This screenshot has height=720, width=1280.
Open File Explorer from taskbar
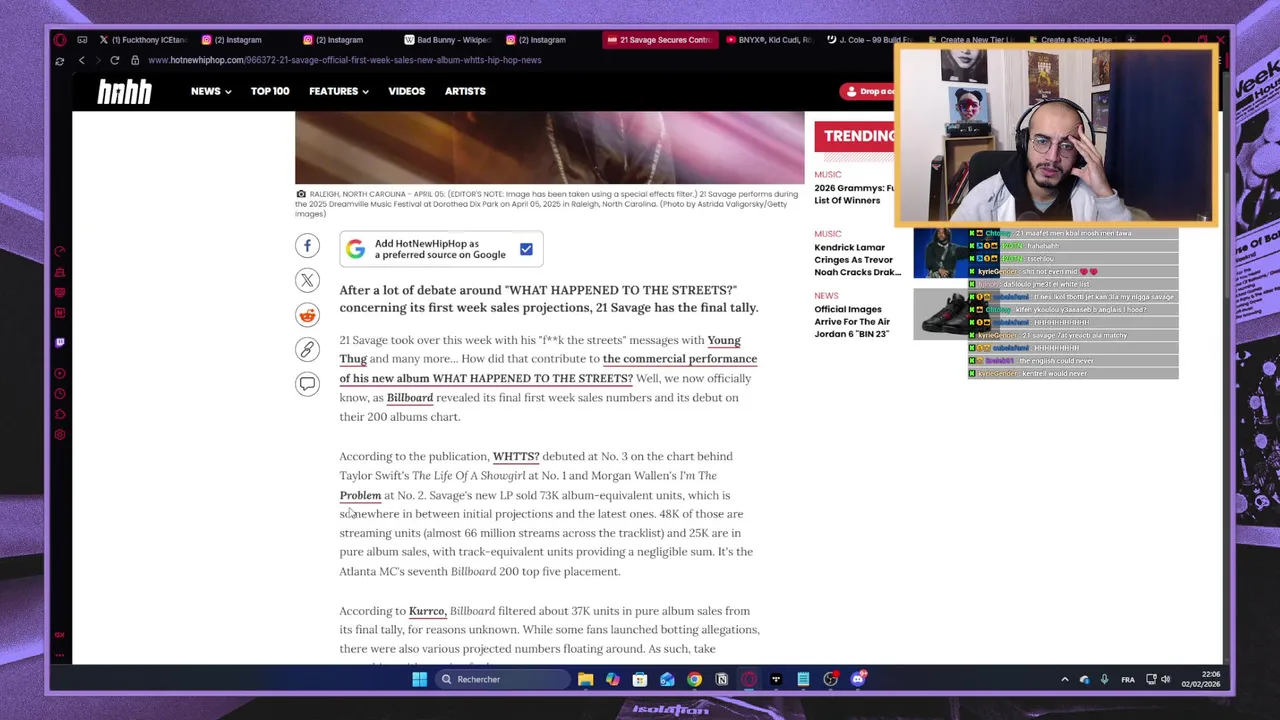pyautogui.click(x=585, y=679)
